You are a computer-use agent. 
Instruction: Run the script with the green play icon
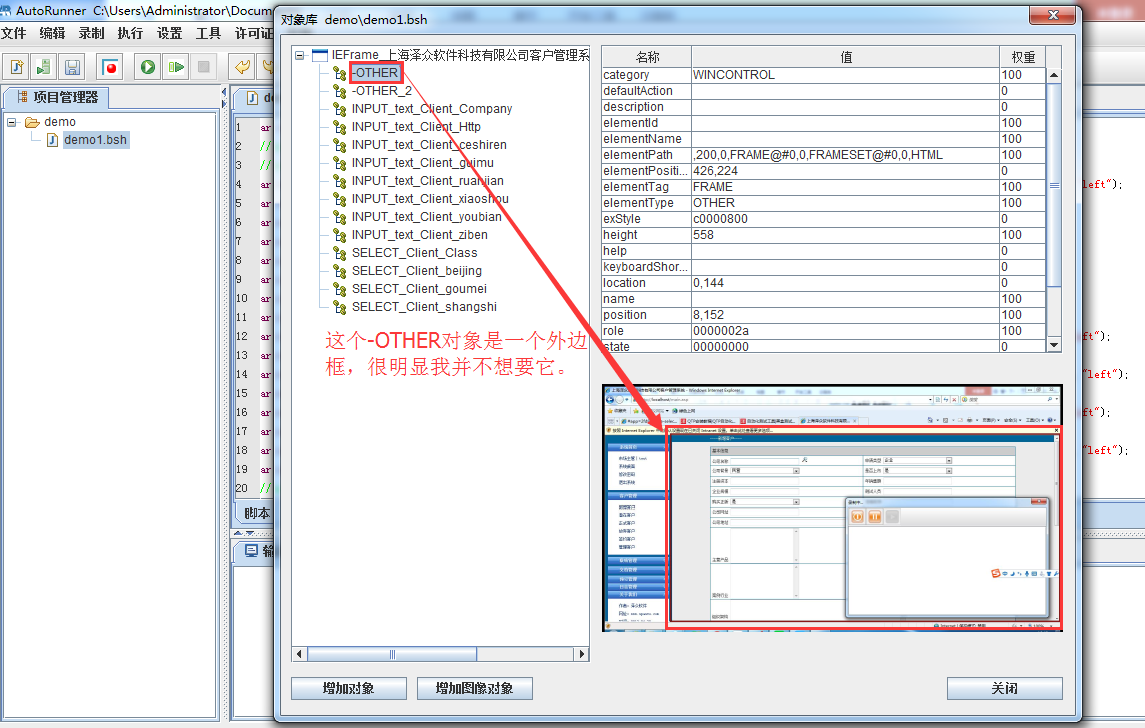click(x=148, y=67)
